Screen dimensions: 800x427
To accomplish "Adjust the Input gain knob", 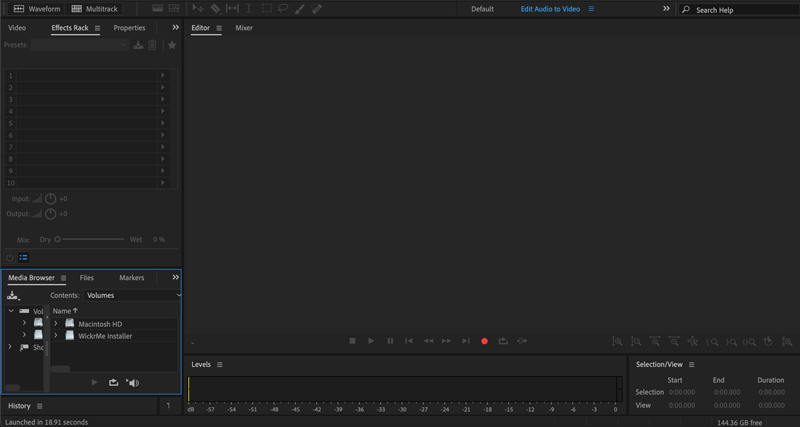I will [50, 199].
